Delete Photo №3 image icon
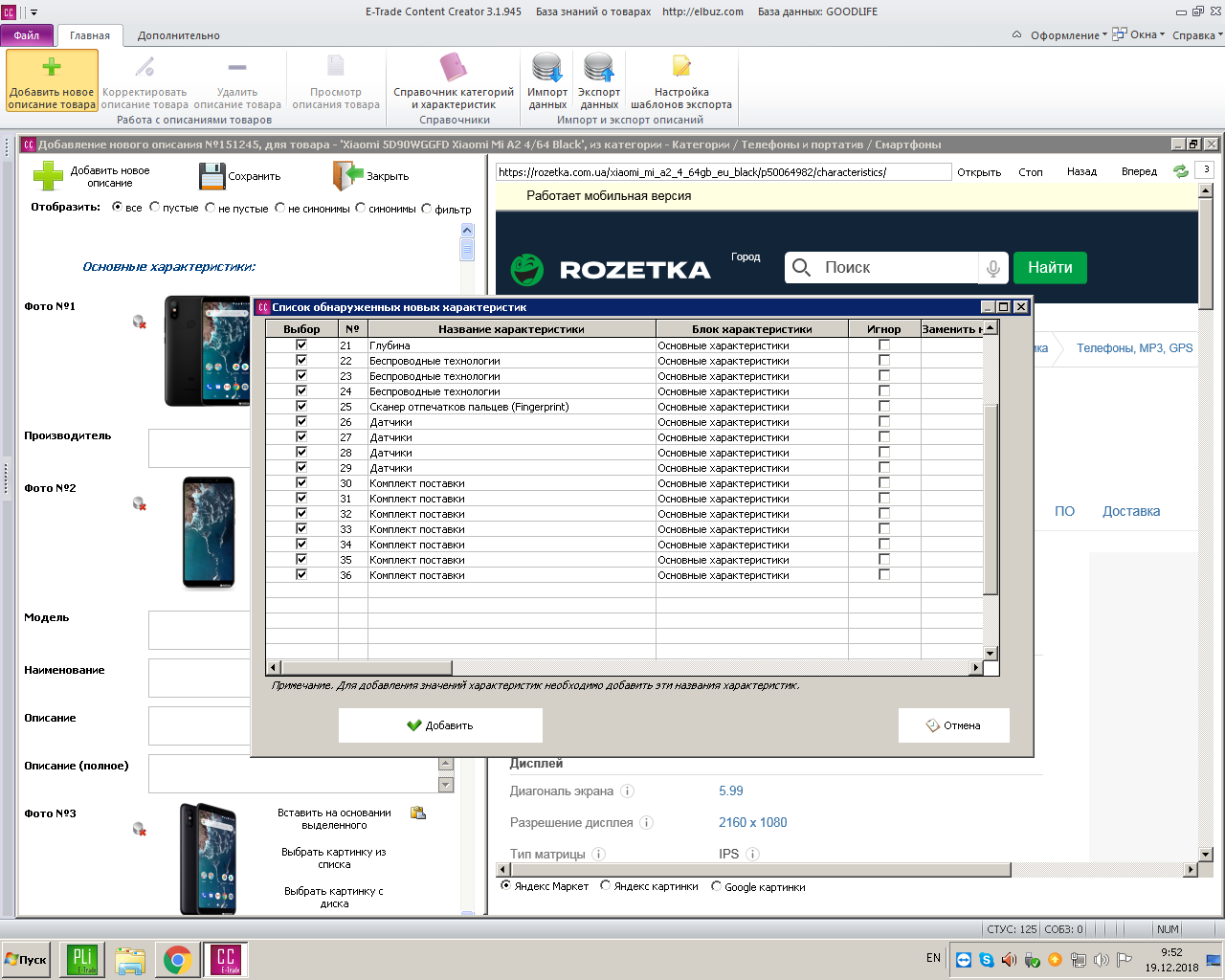The width and height of the screenshot is (1225, 980). pyautogui.click(x=140, y=829)
